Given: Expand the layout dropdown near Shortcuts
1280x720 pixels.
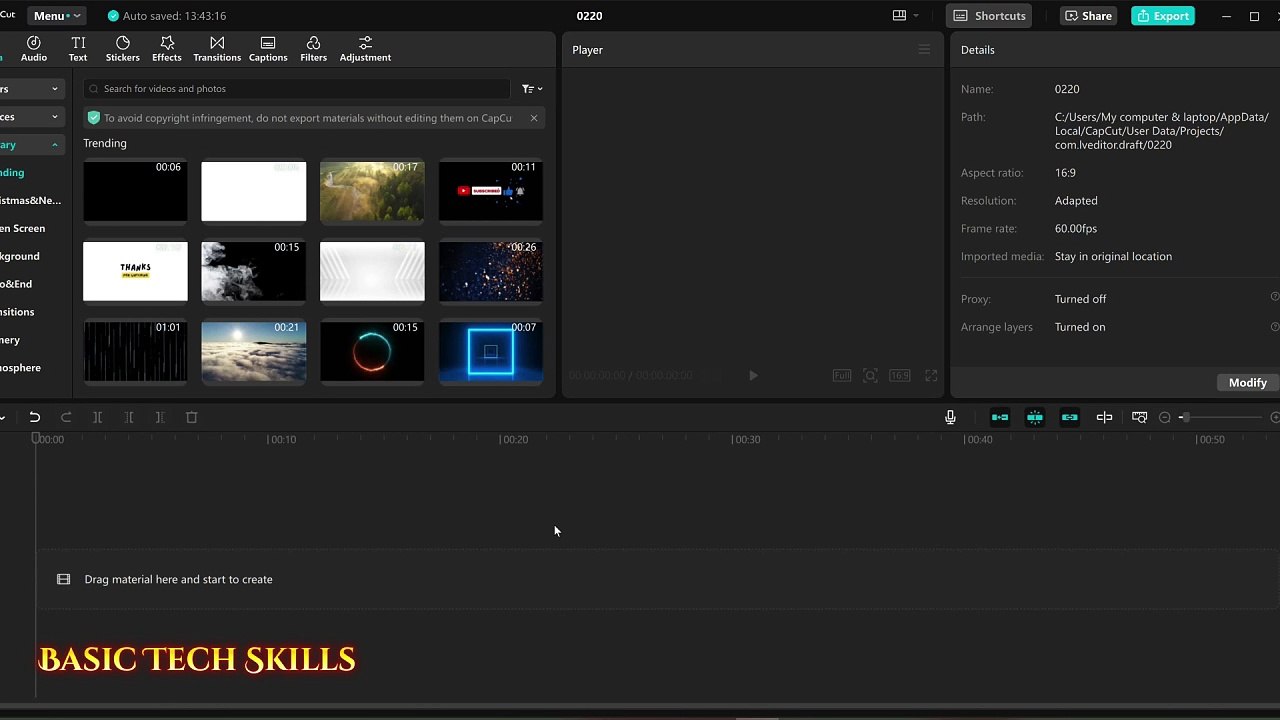Looking at the screenshot, I should click(x=905, y=16).
